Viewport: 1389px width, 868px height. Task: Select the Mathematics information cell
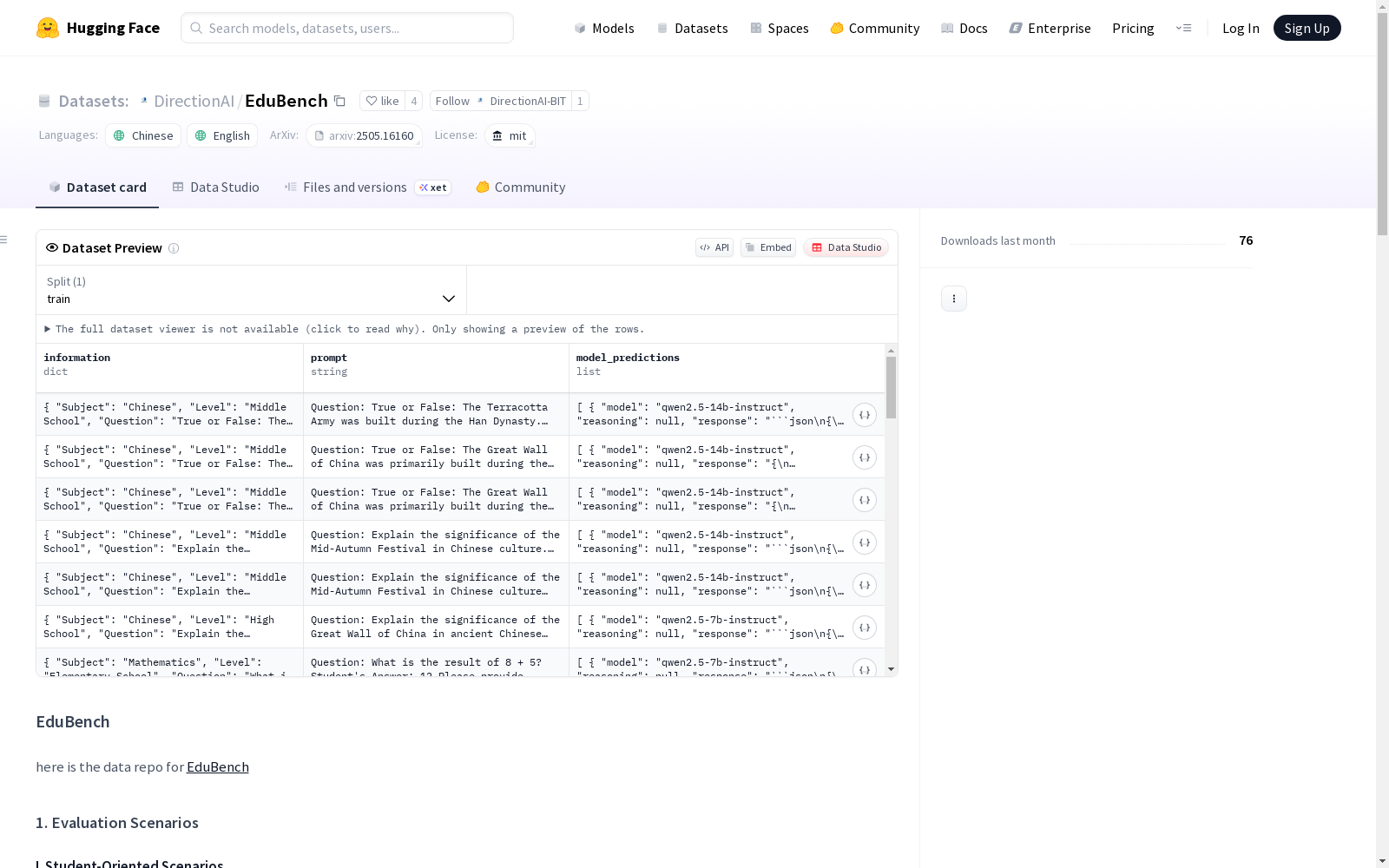point(170,662)
